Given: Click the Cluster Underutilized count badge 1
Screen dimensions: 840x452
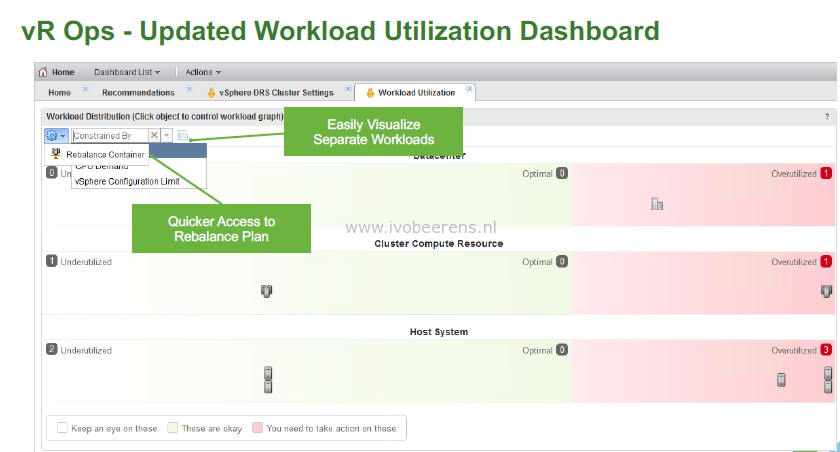Looking at the screenshot, I should [x=51, y=261].
